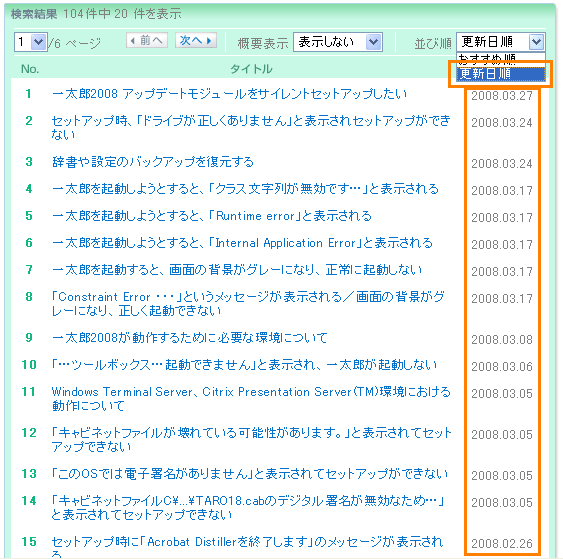Open 一太郎2008が動作するために必要な環境 article
This screenshot has width=563, height=559.
(190, 338)
